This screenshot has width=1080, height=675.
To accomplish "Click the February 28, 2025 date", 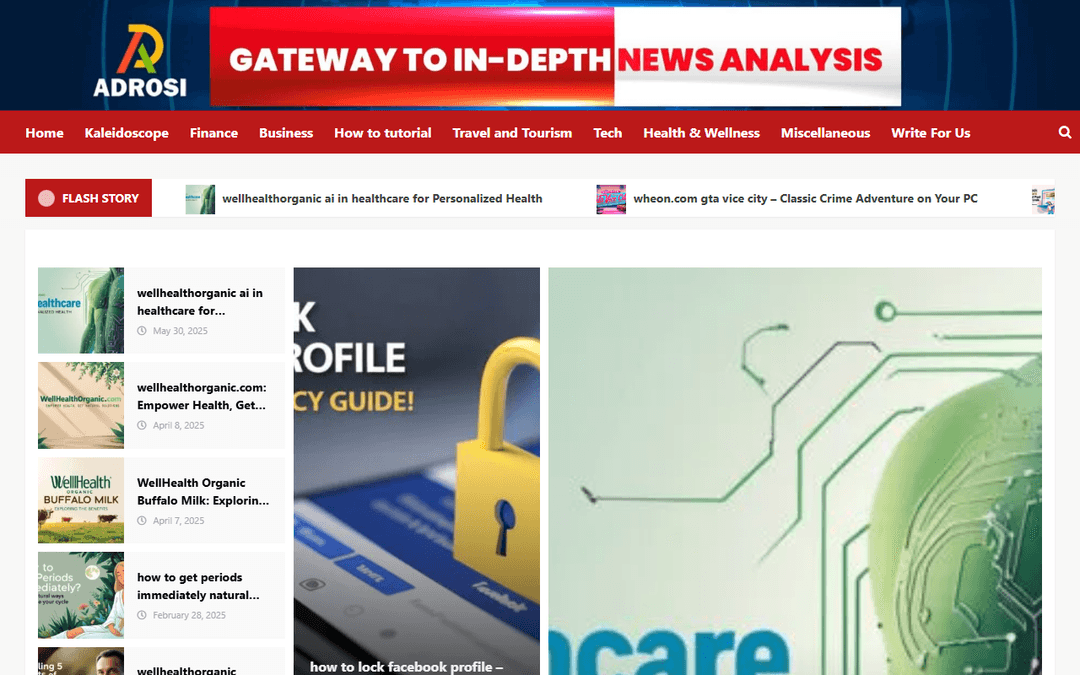I will pos(189,615).
